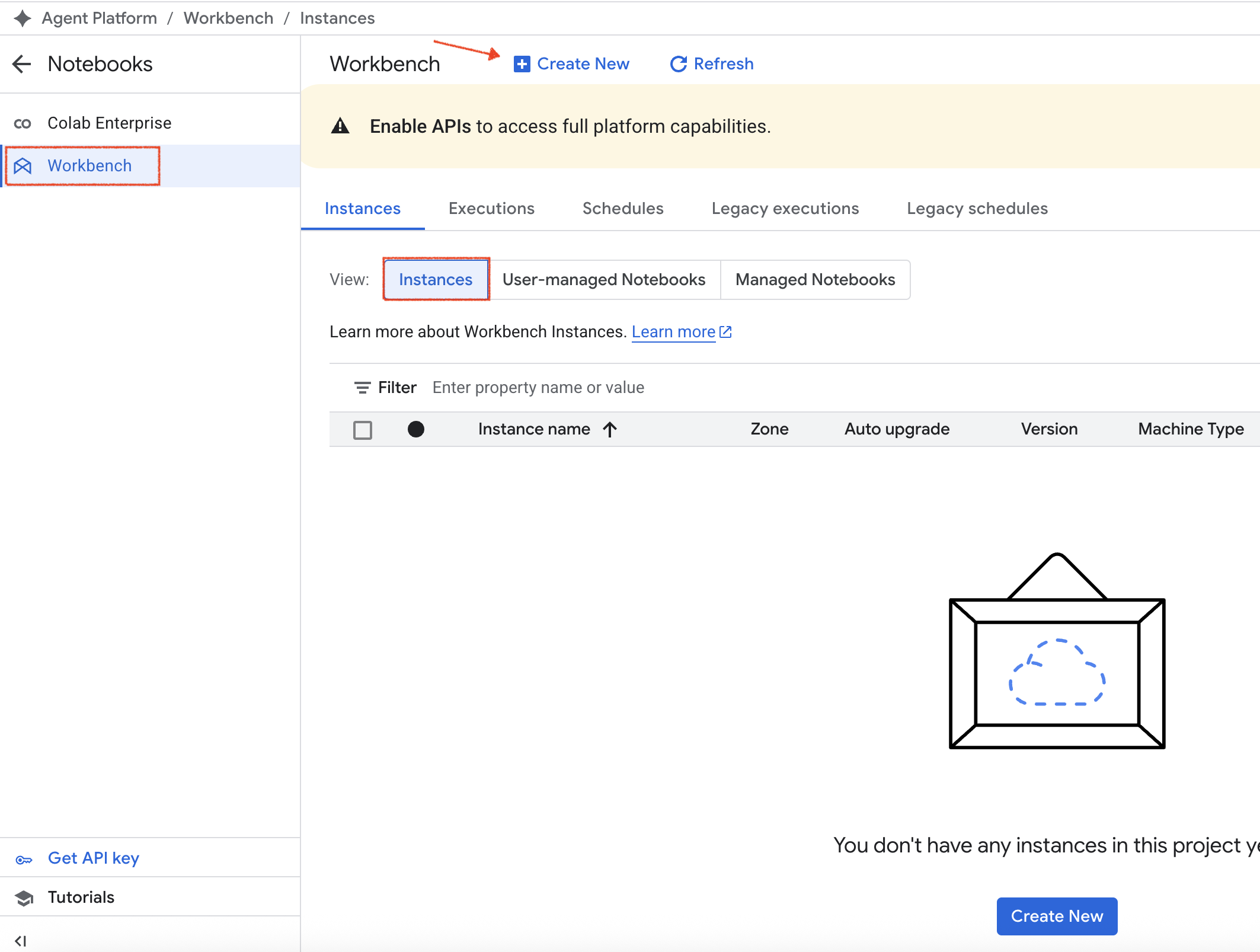This screenshot has height=952, width=1260.
Task: Open the Legacy schedules tab
Action: 977,209
